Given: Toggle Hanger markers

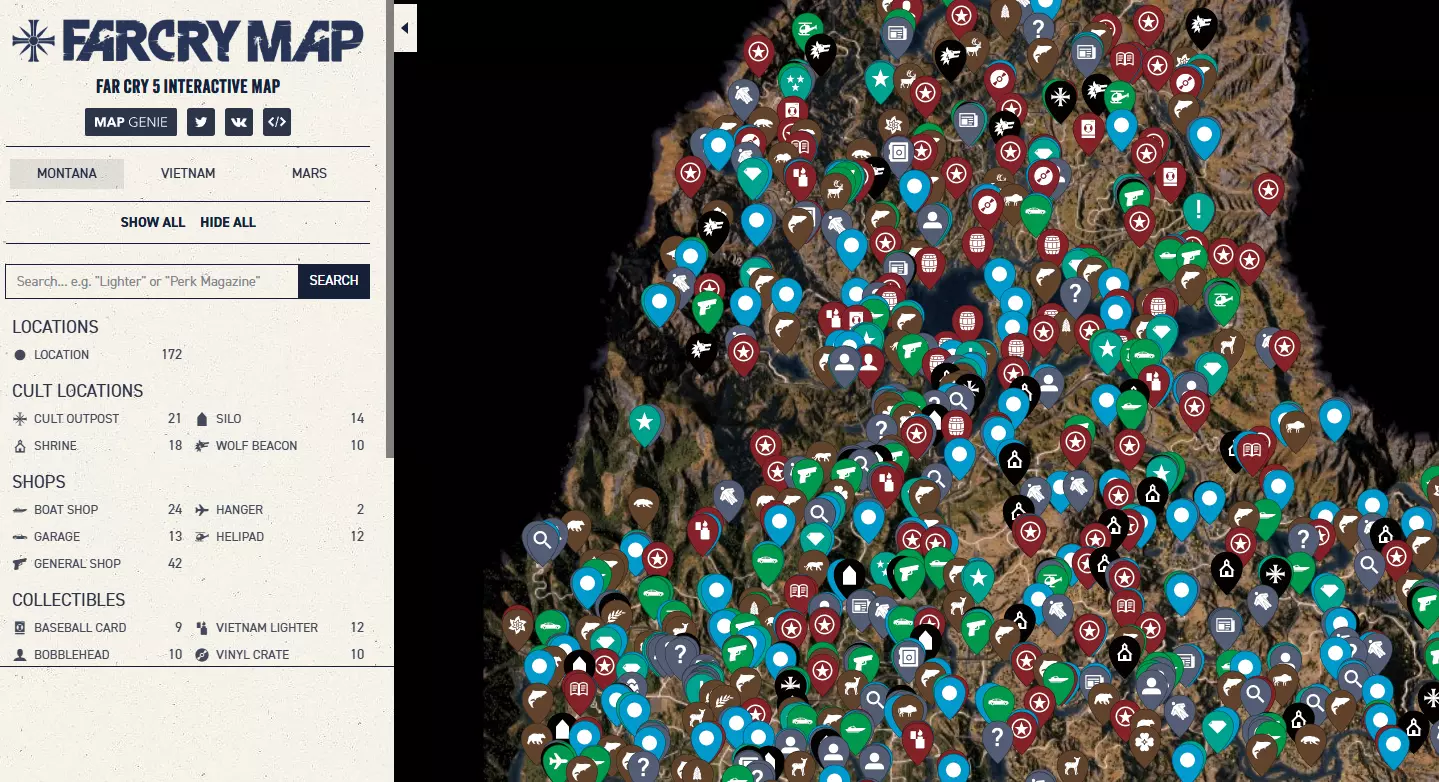Looking at the screenshot, I should click(280, 510).
